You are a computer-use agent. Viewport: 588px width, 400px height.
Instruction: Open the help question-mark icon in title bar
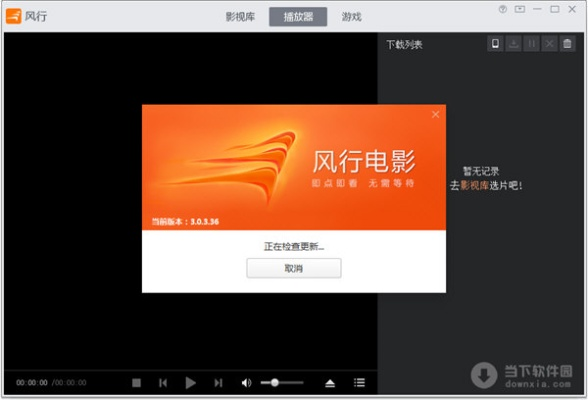[x=502, y=9]
